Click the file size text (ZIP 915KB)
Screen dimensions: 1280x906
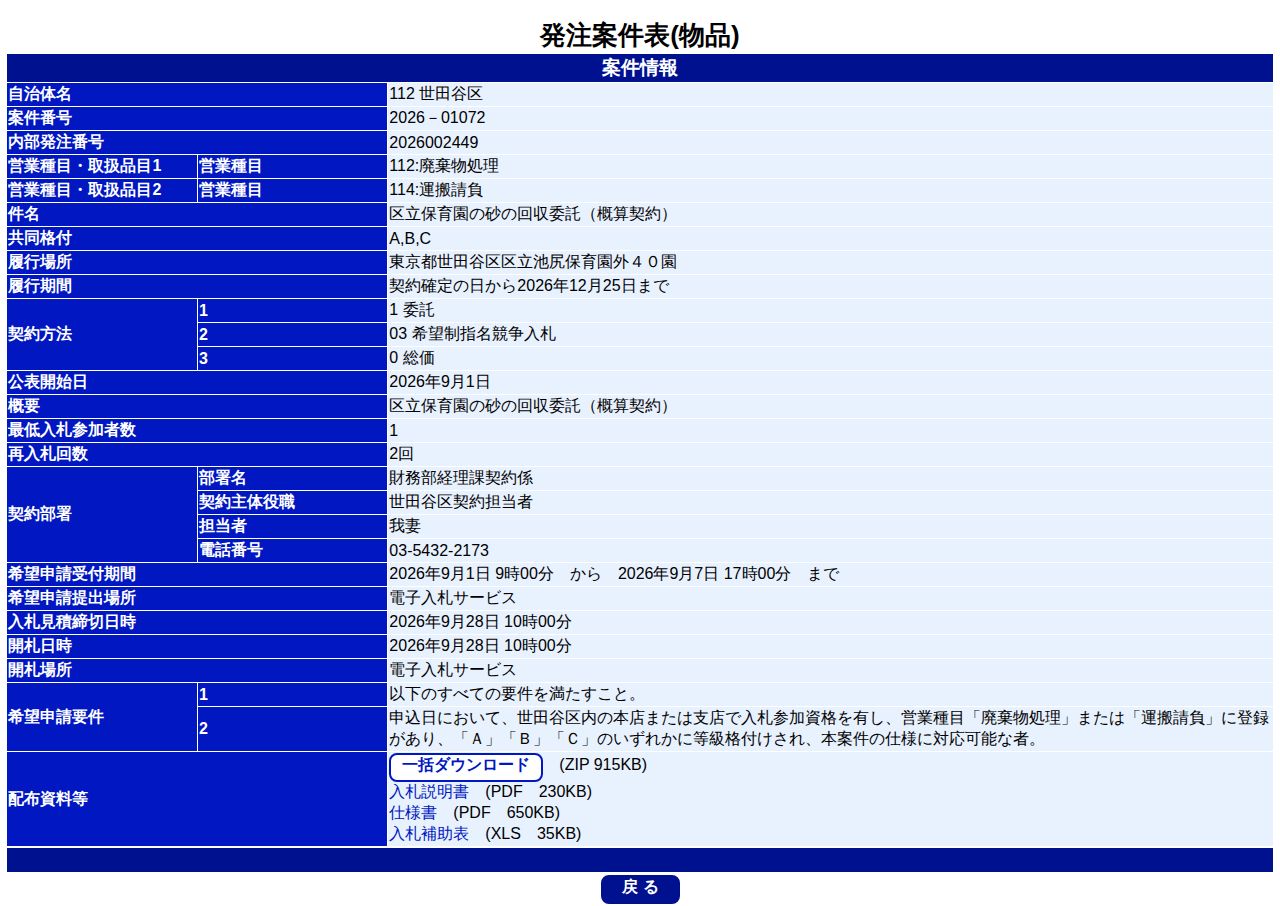603,765
